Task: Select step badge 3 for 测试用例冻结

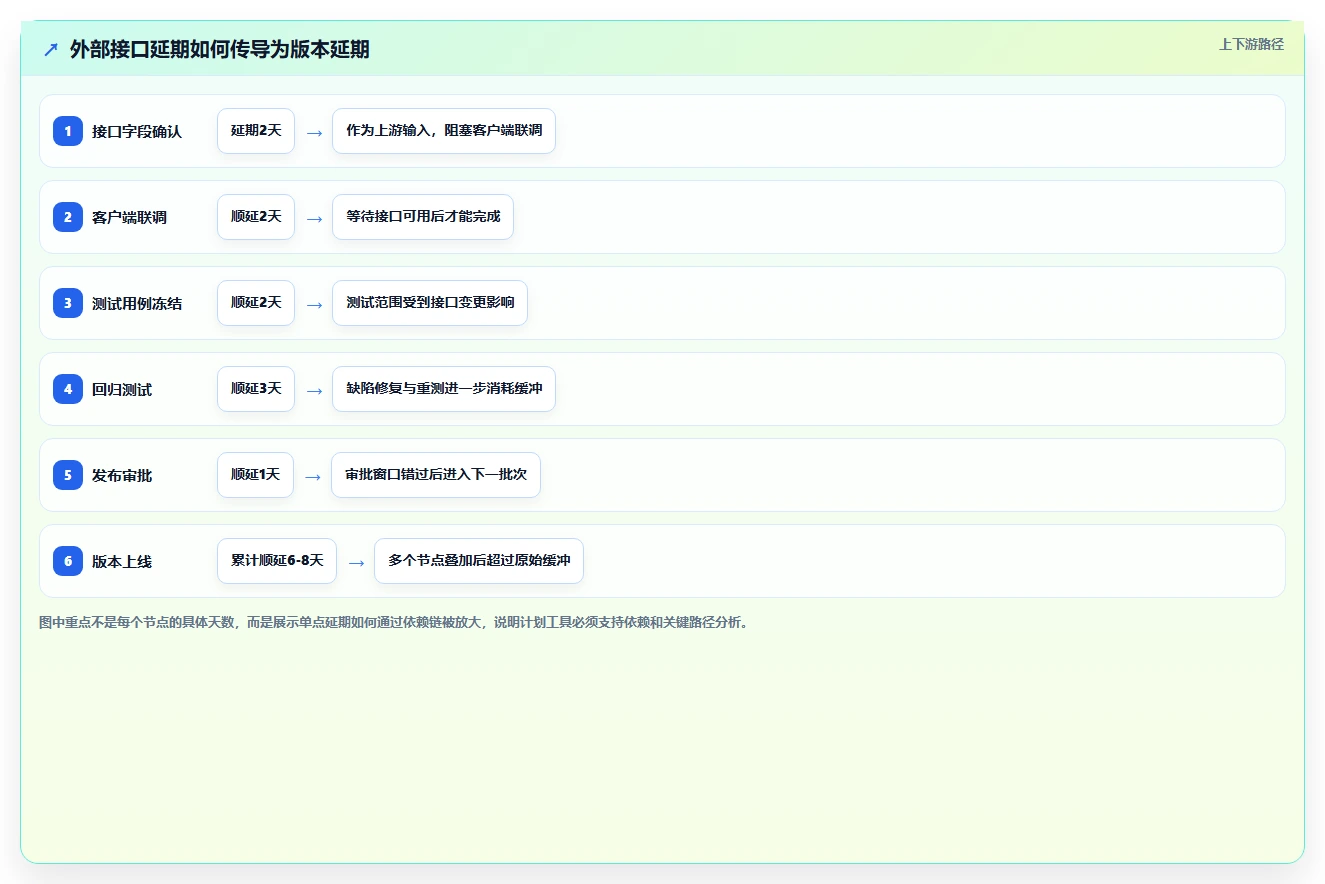Action: pyautogui.click(x=68, y=303)
